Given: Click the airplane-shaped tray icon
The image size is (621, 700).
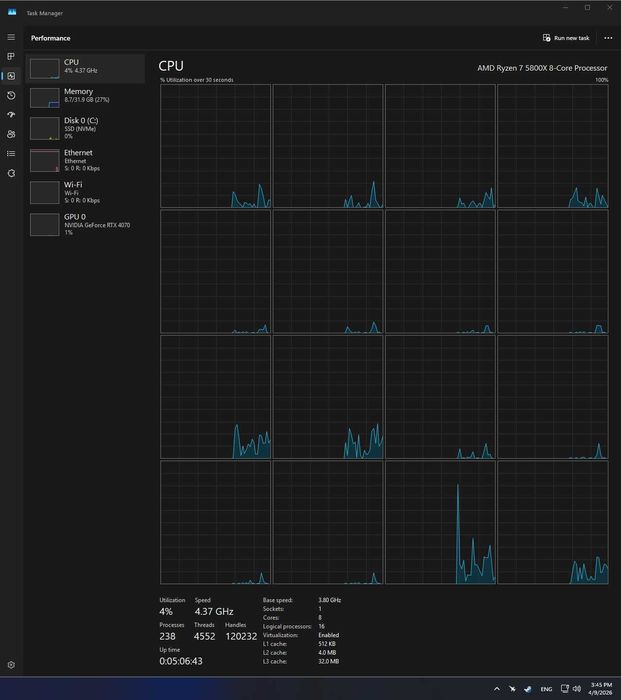Looking at the screenshot, I should point(512,689).
